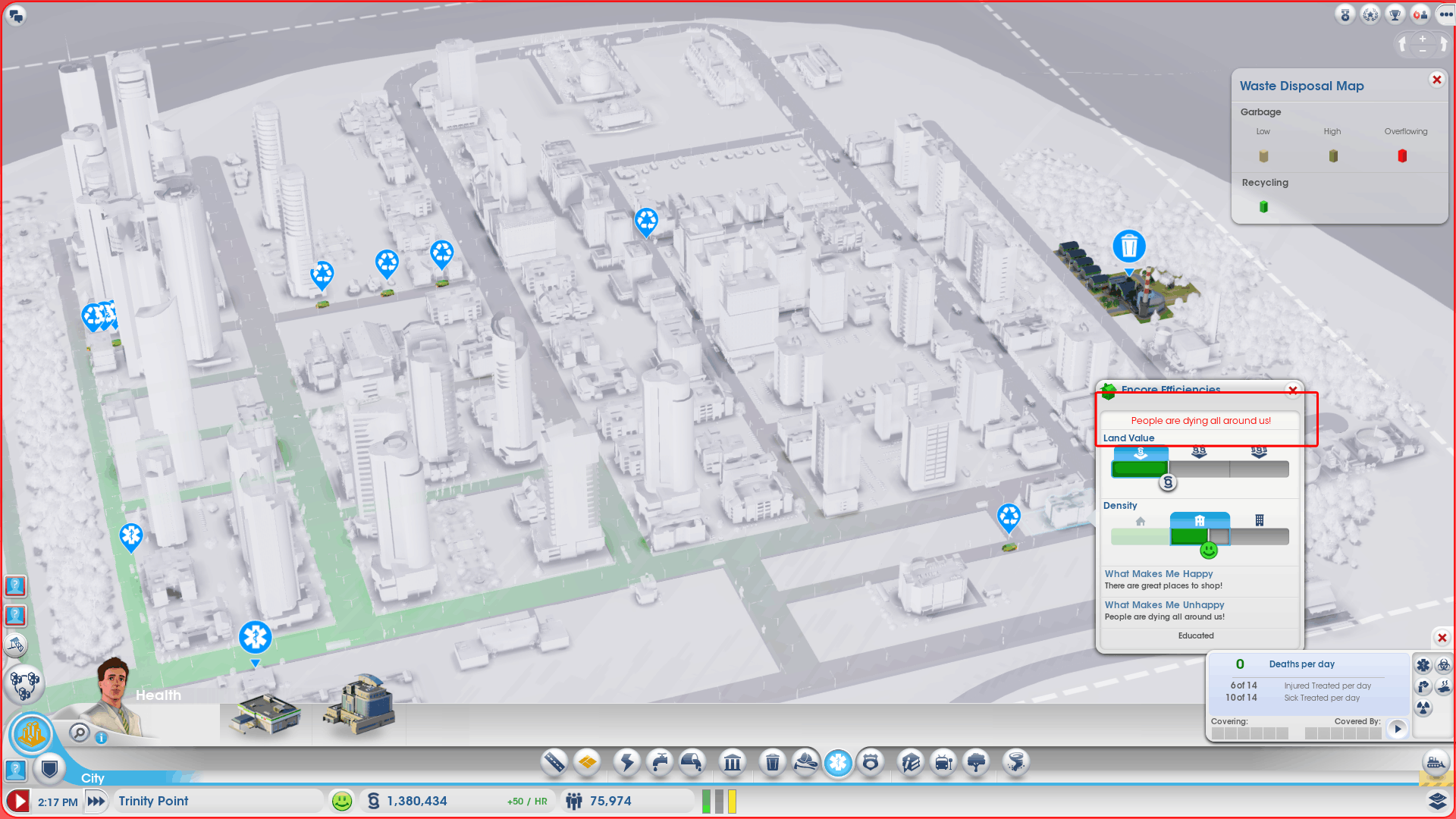
Task: Open the Parks tree menu
Action: [977, 762]
